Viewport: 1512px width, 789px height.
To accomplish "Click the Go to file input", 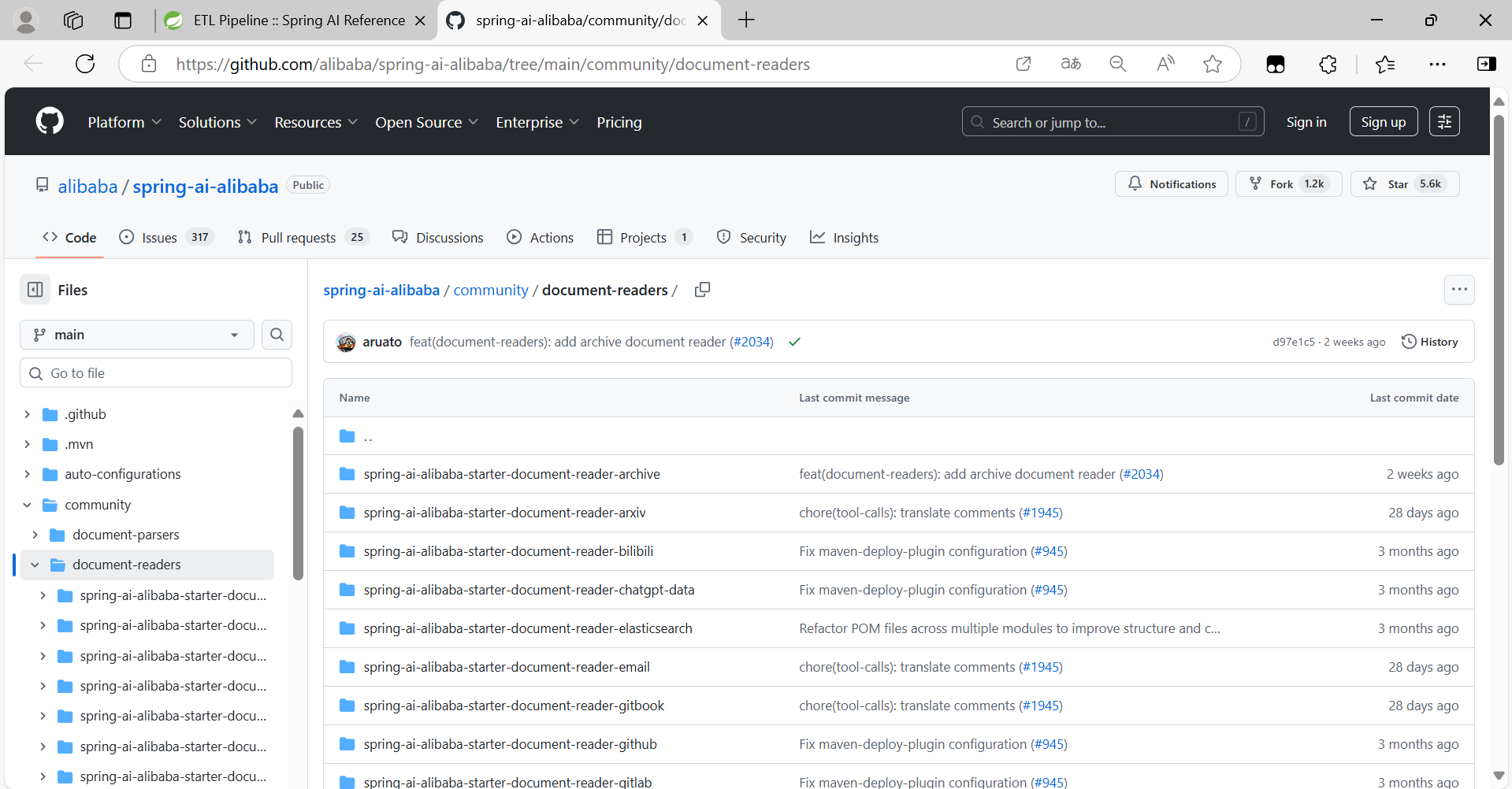I will pyautogui.click(x=156, y=373).
